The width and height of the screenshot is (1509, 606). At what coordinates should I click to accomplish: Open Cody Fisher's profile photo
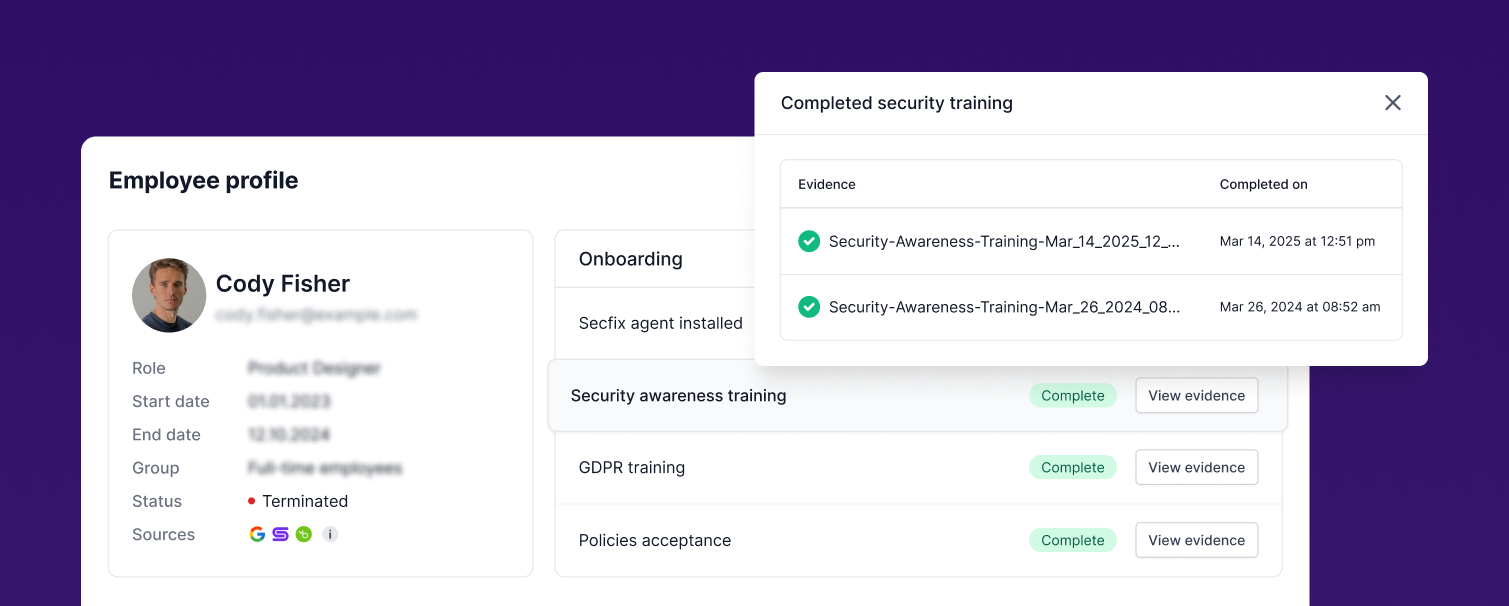coord(169,295)
